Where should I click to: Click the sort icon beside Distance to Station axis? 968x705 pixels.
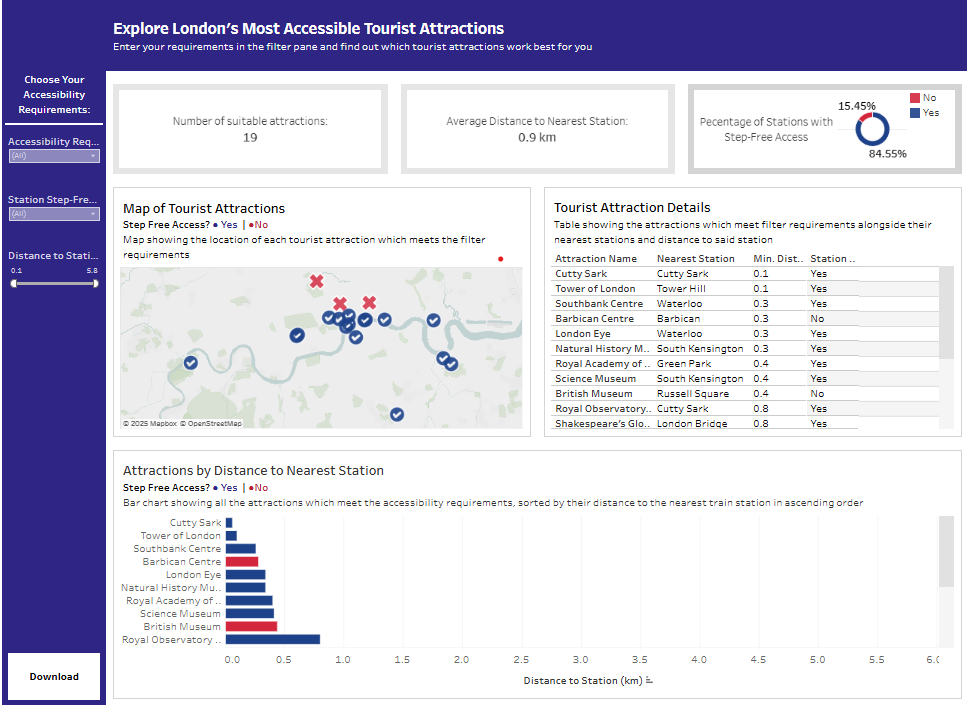(x=649, y=681)
